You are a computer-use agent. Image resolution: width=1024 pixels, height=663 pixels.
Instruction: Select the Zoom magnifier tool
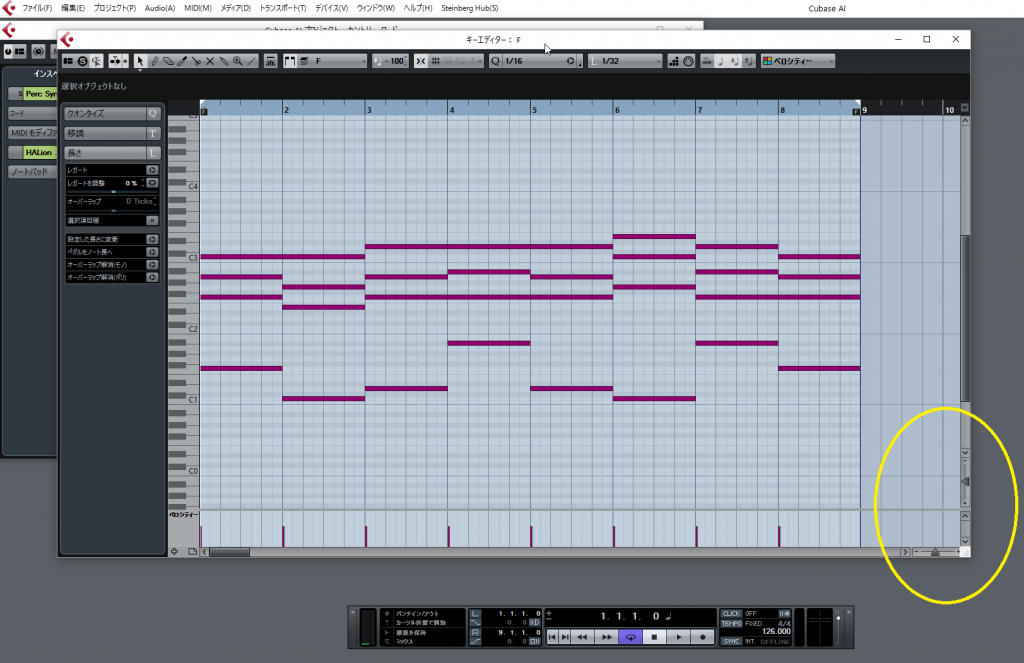click(238, 61)
